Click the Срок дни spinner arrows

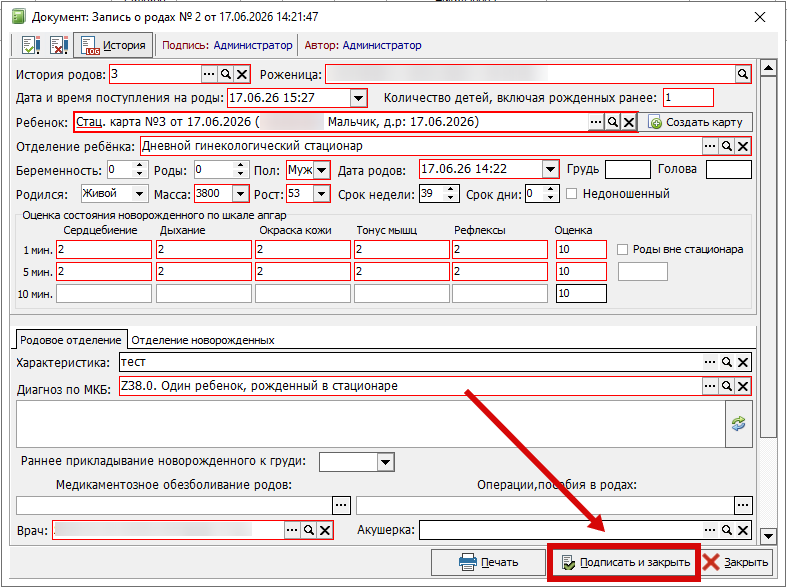(551, 194)
